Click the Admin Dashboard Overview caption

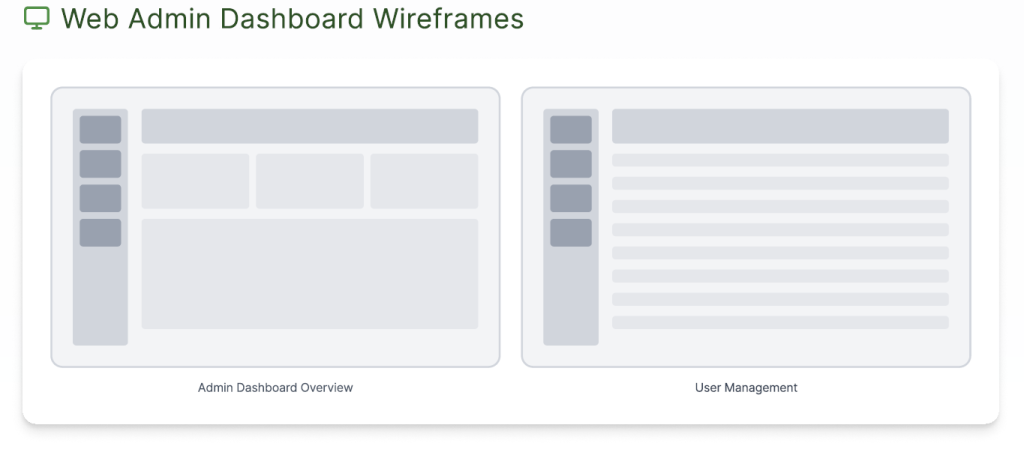(275, 388)
